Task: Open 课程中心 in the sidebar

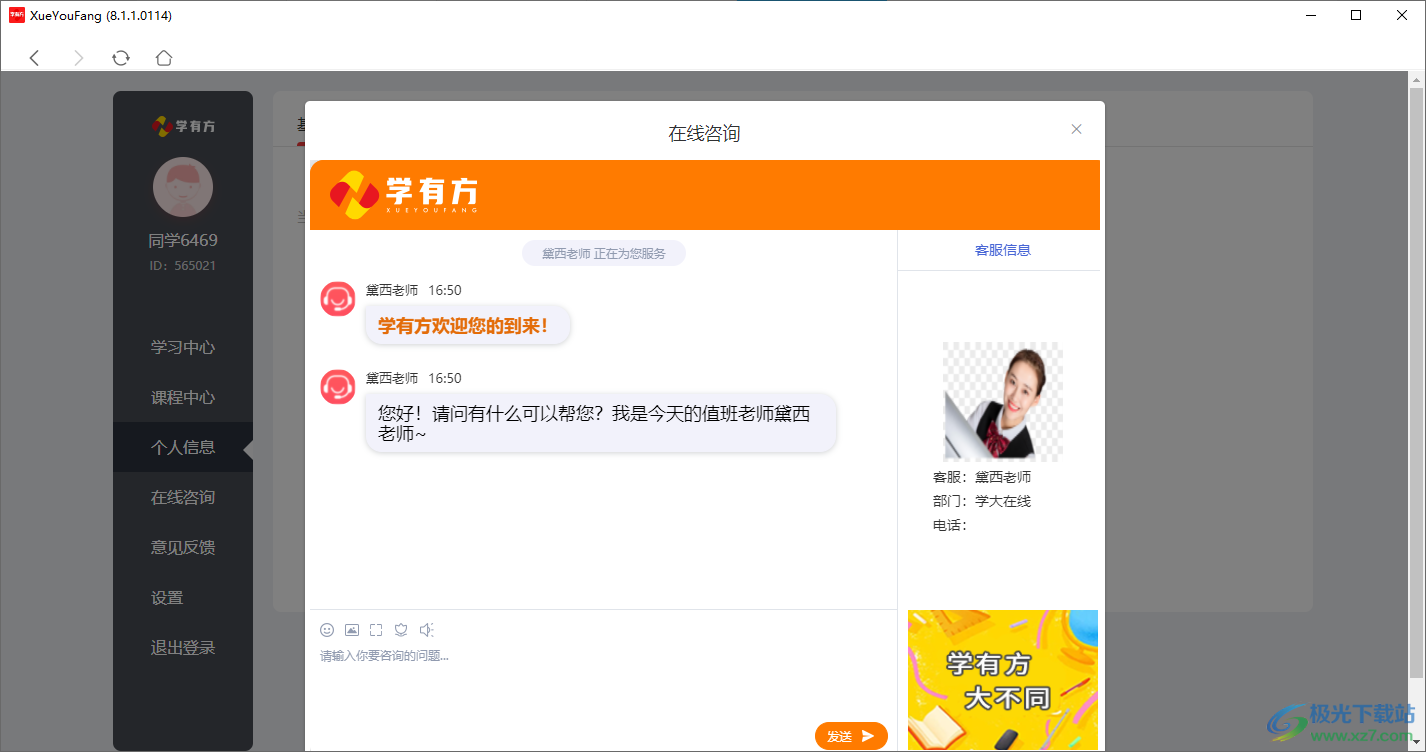Action: click(x=183, y=397)
